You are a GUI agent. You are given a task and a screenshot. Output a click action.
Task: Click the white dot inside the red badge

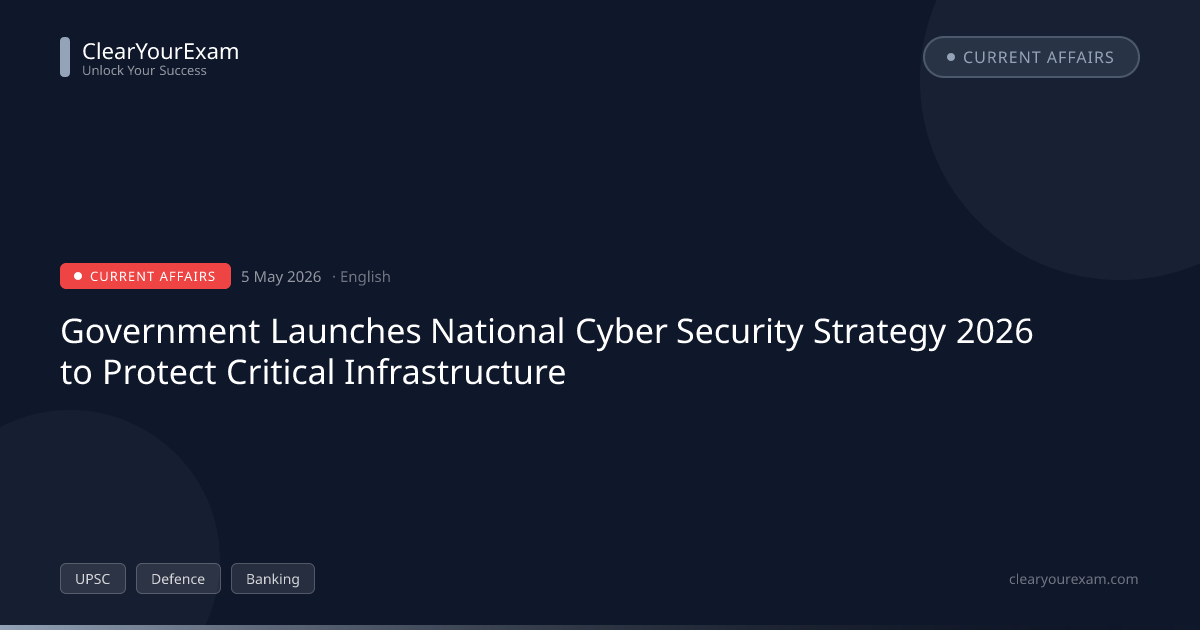[x=78, y=276]
